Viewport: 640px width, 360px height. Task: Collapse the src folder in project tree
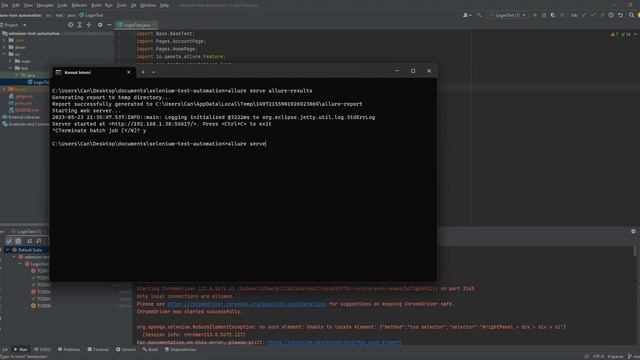(4, 54)
